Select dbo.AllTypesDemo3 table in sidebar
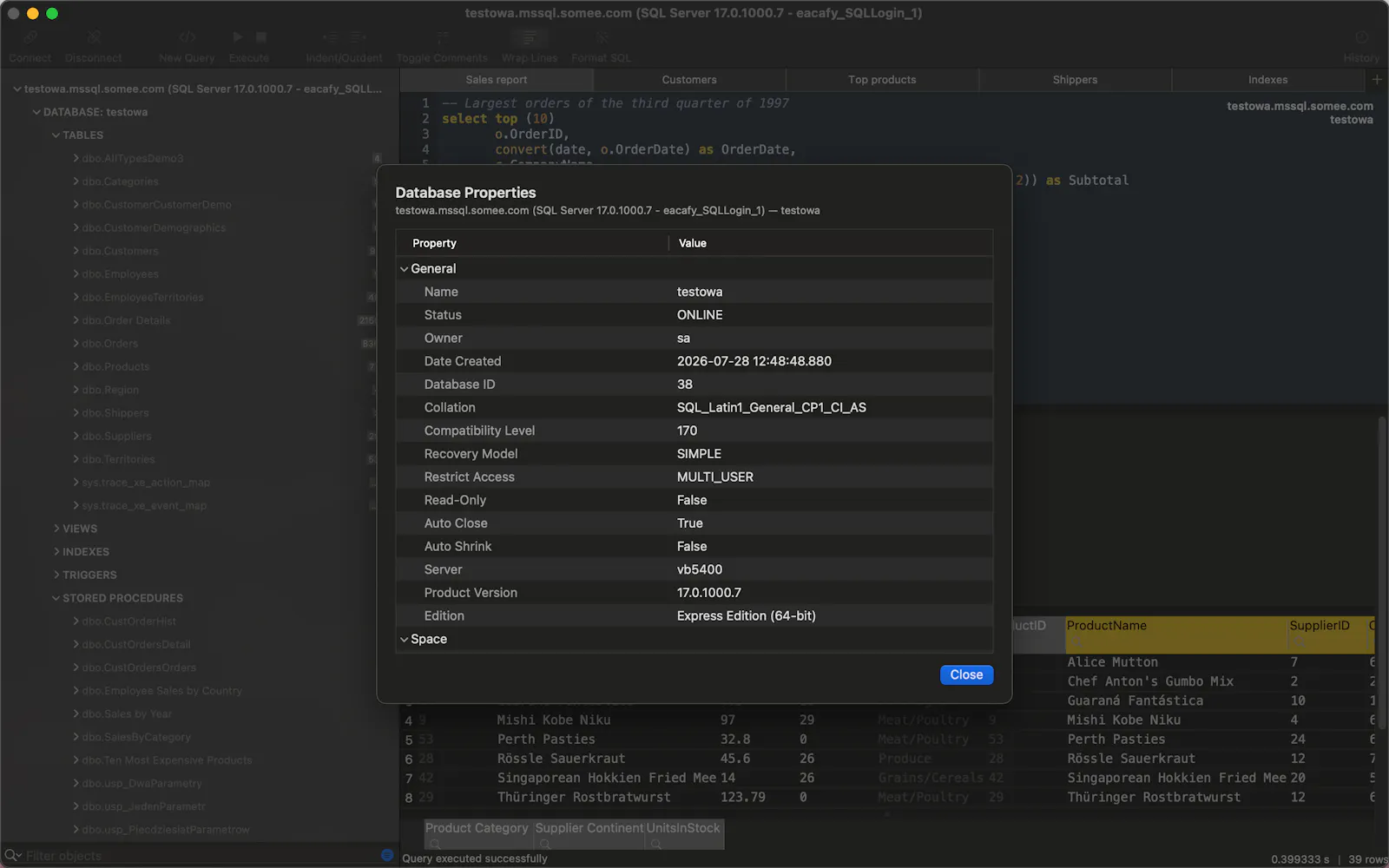Viewport: 1389px width, 868px height. click(x=133, y=158)
